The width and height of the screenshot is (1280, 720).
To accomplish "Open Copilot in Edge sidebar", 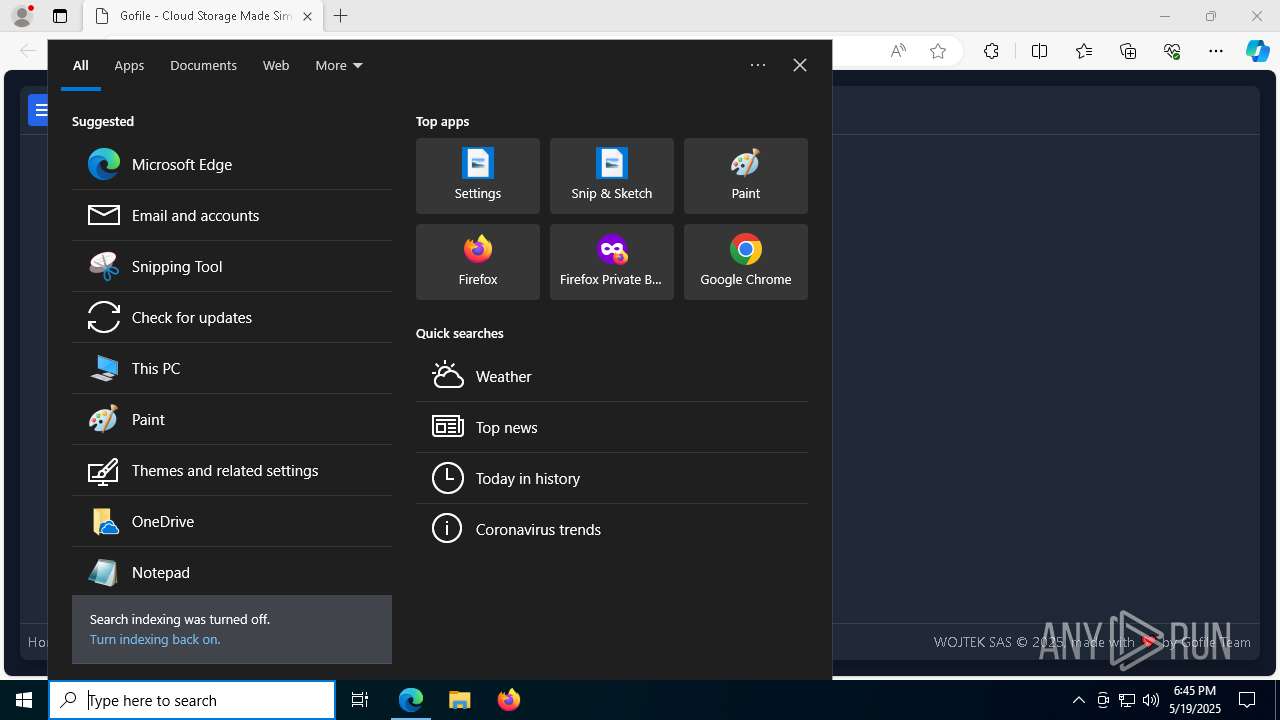I will [1258, 51].
